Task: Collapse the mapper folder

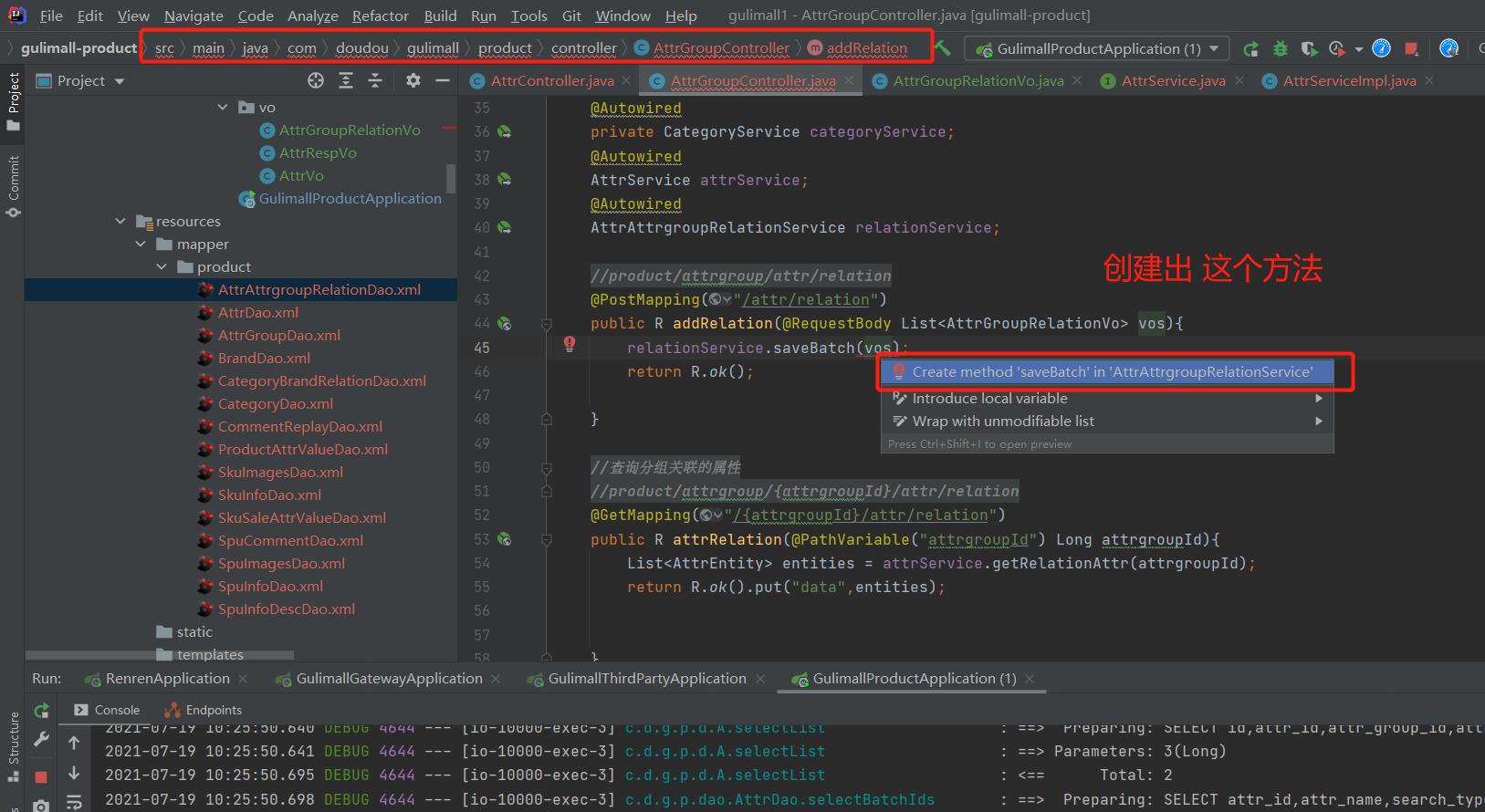Action: pyautogui.click(x=141, y=244)
